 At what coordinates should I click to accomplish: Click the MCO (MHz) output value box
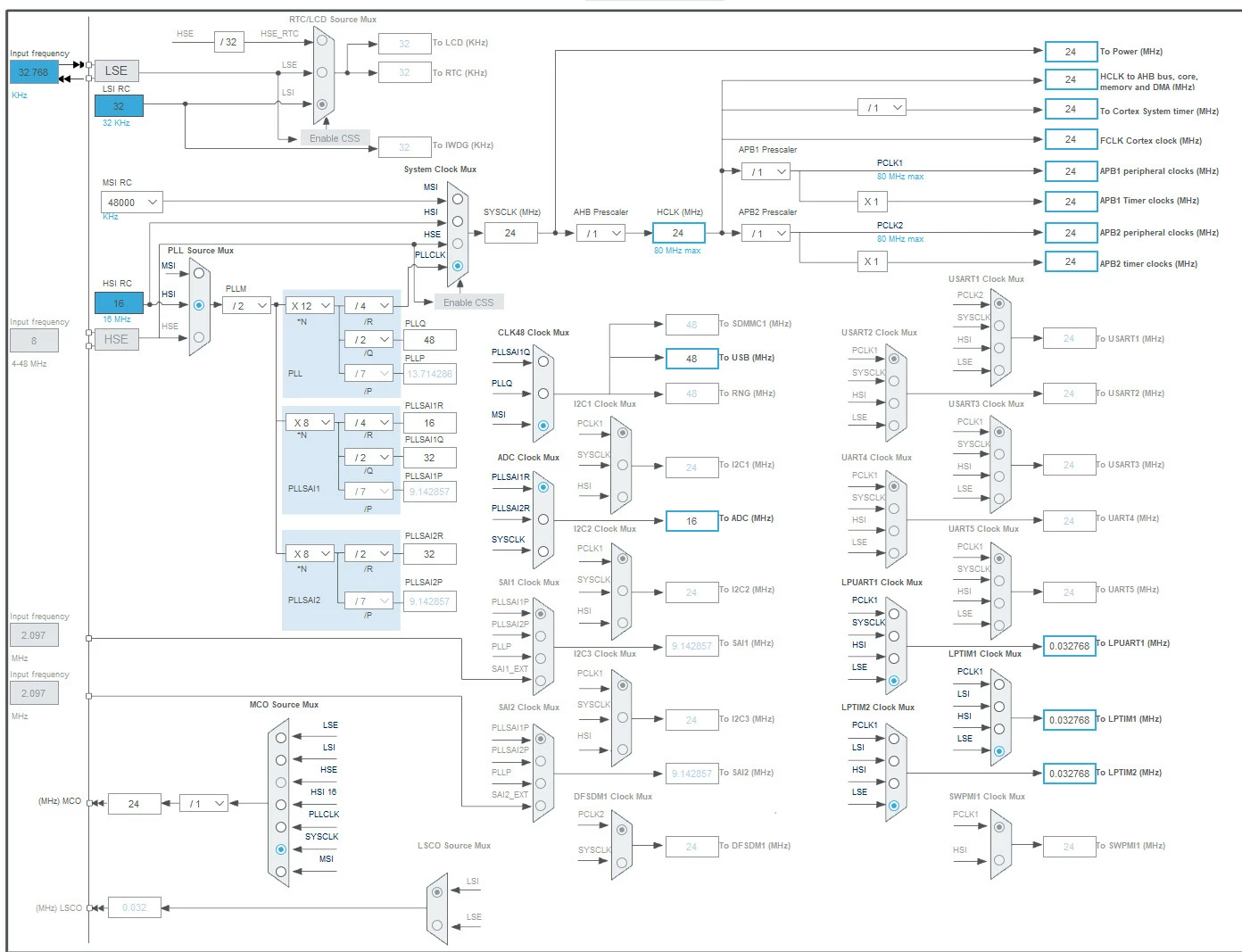pos(134,804)
